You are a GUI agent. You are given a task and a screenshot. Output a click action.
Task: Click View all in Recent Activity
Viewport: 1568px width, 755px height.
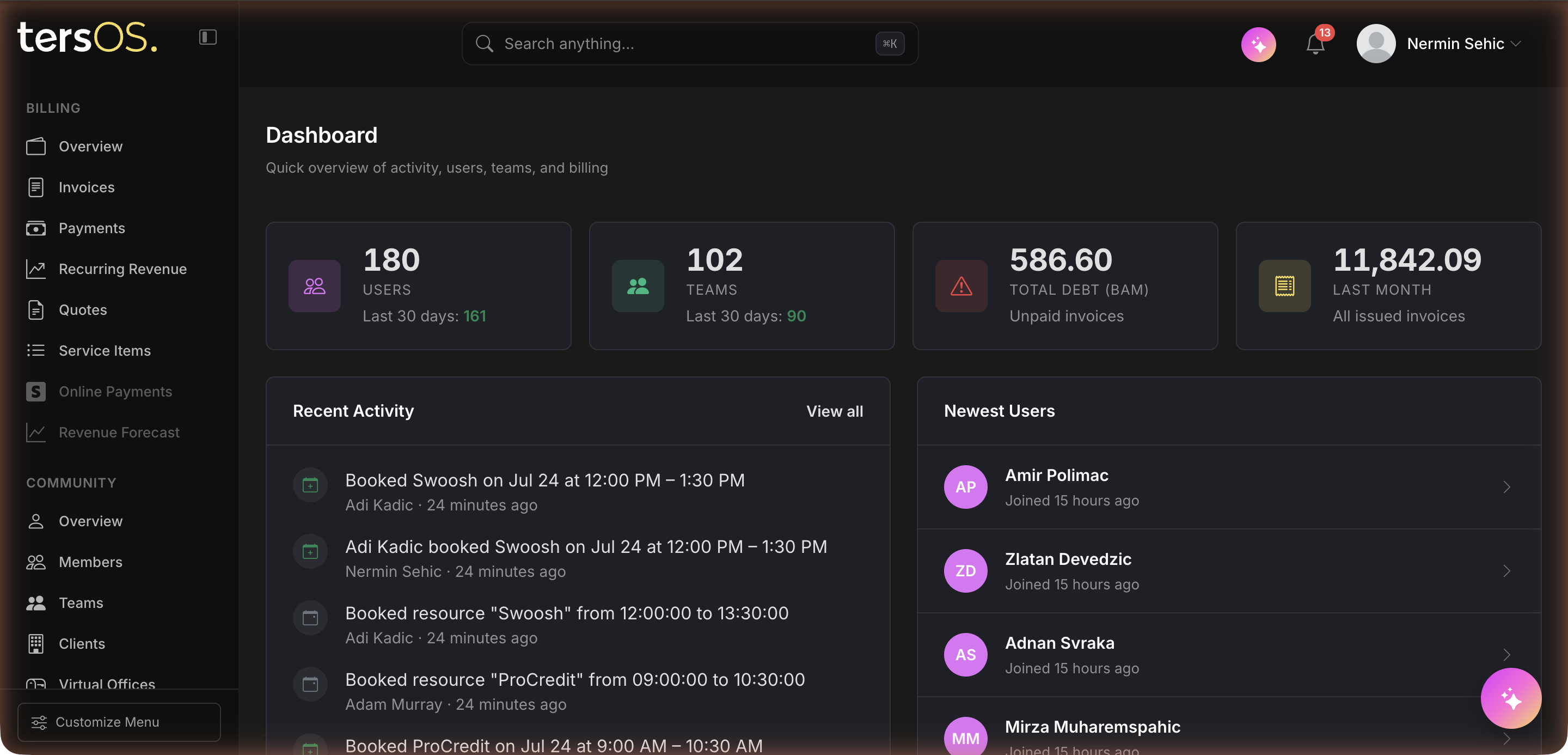[835, 411]
